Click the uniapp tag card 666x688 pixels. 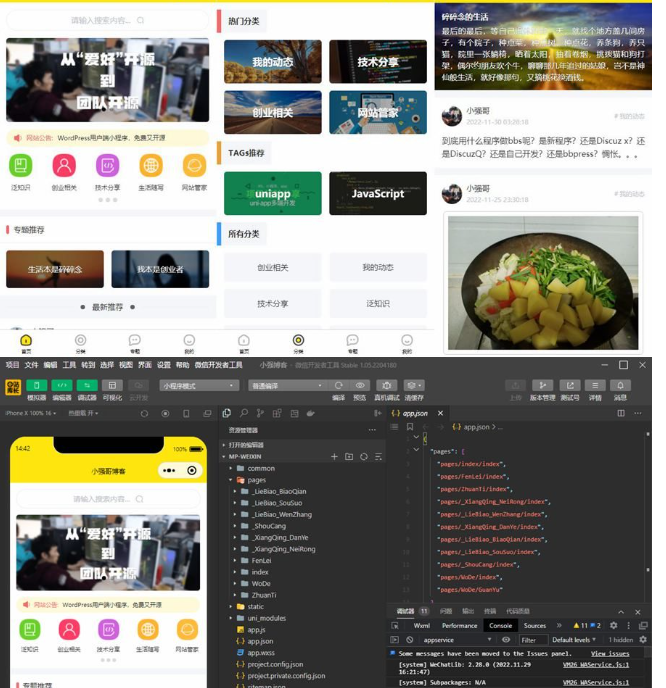point(272,193)
